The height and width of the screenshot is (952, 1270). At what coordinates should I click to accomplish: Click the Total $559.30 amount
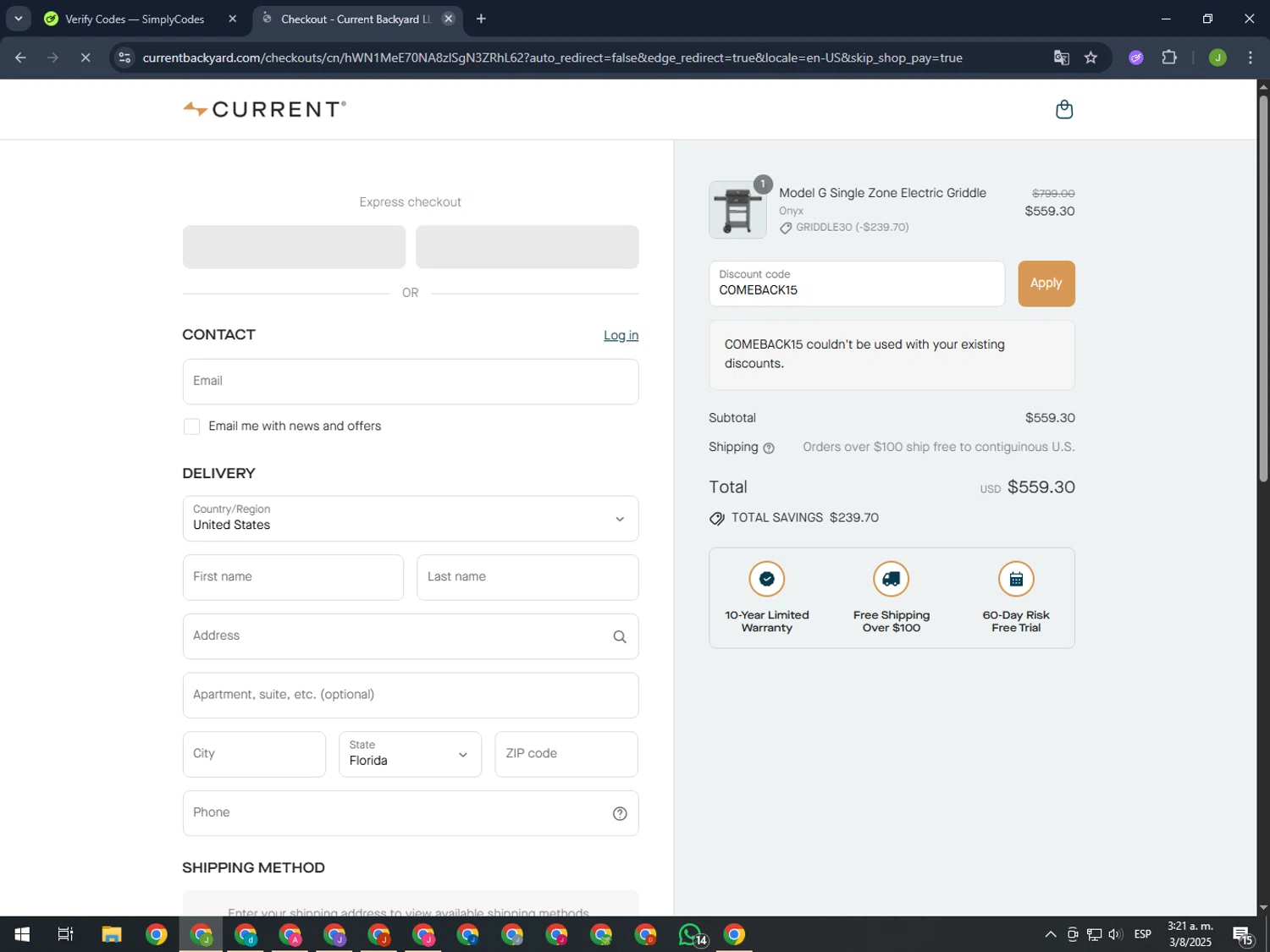coord(1041,487)
